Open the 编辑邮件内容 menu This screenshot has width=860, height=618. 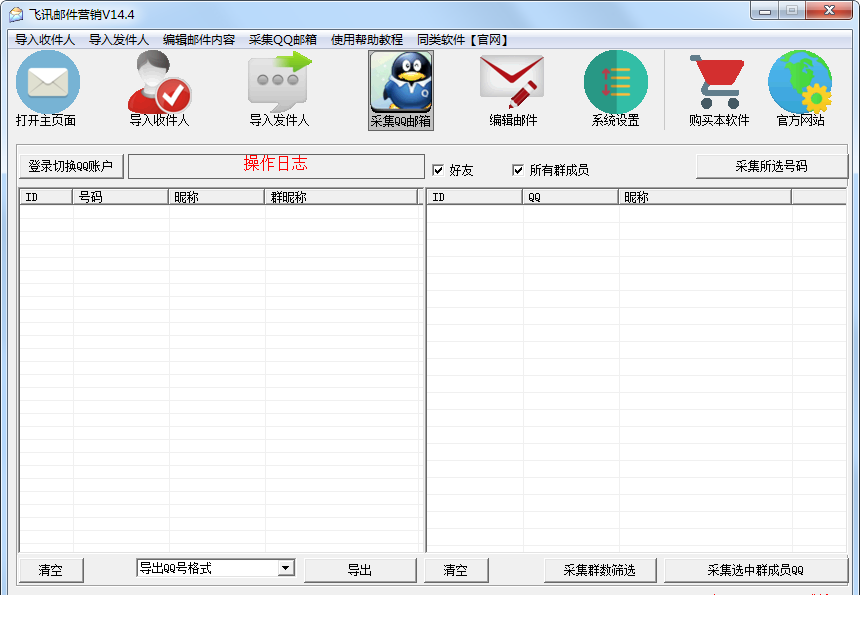click(199, 39)
